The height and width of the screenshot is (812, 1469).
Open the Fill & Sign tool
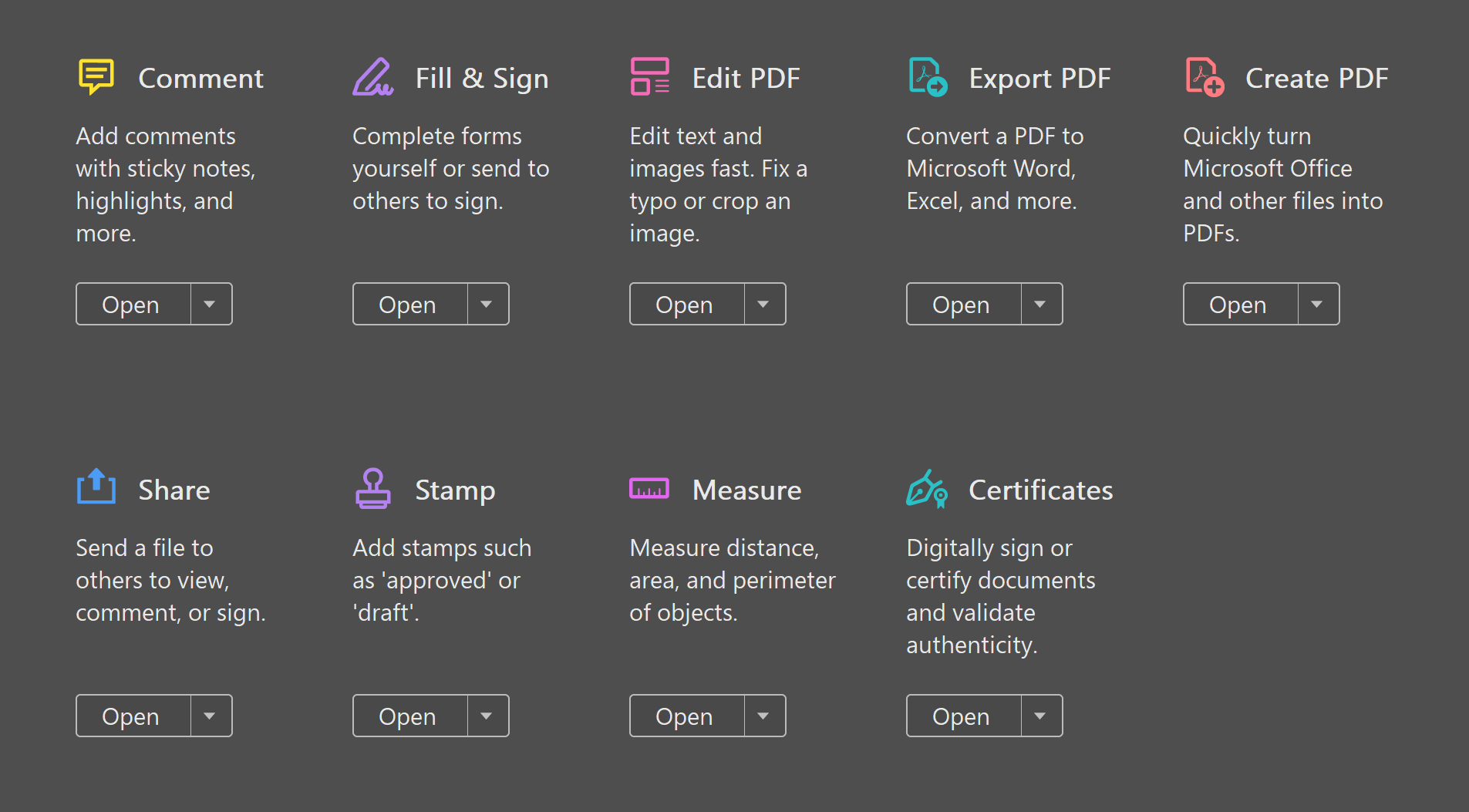tap(408, 304)
